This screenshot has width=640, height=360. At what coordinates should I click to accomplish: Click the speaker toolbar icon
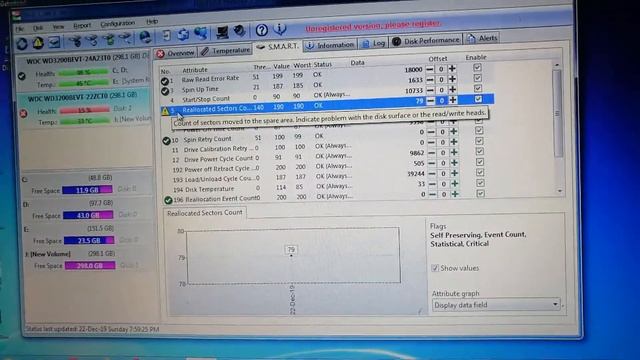pos(239,31)
